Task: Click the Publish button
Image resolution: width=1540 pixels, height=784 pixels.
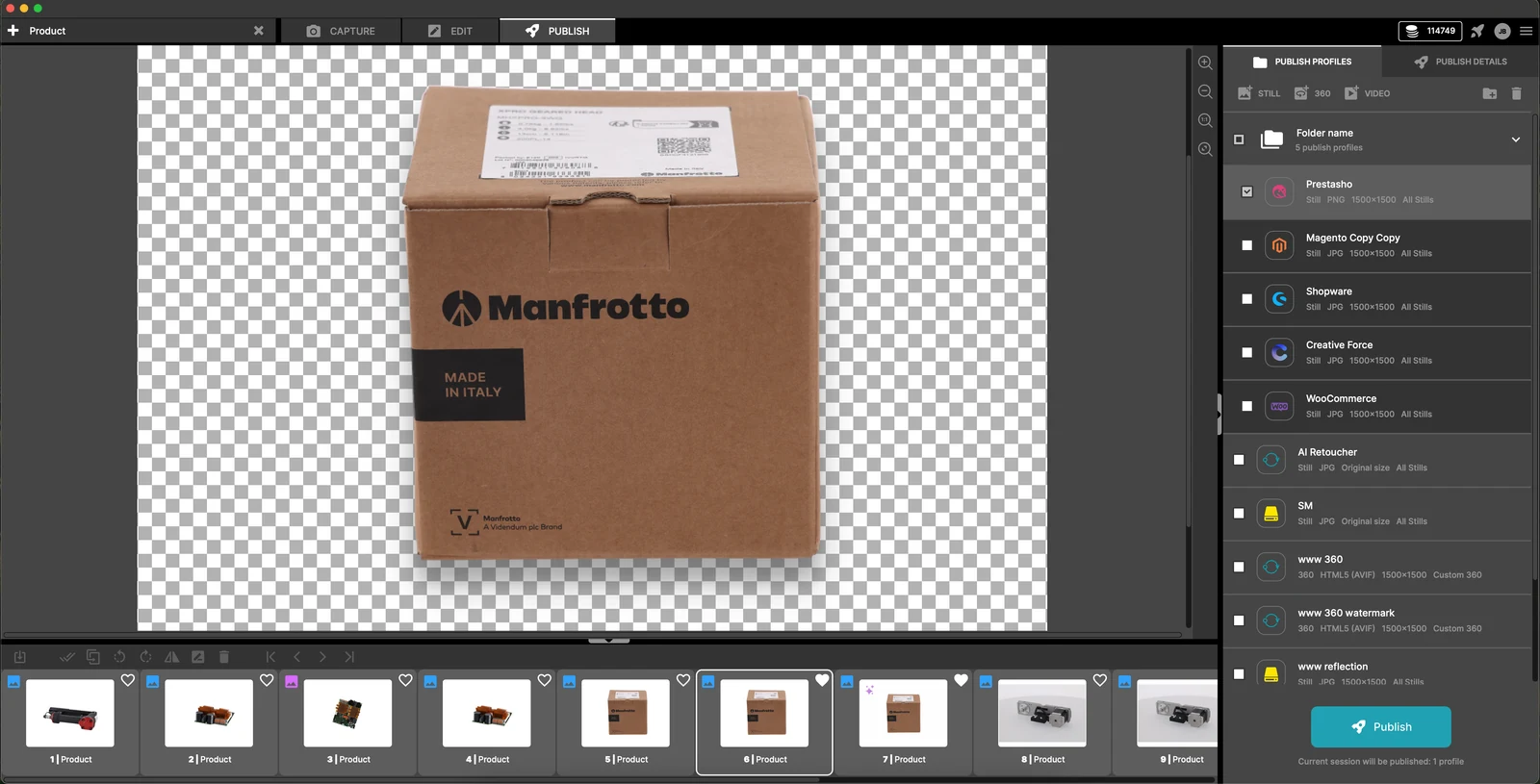Action: pyautogui.click(x=1381, y=727)
